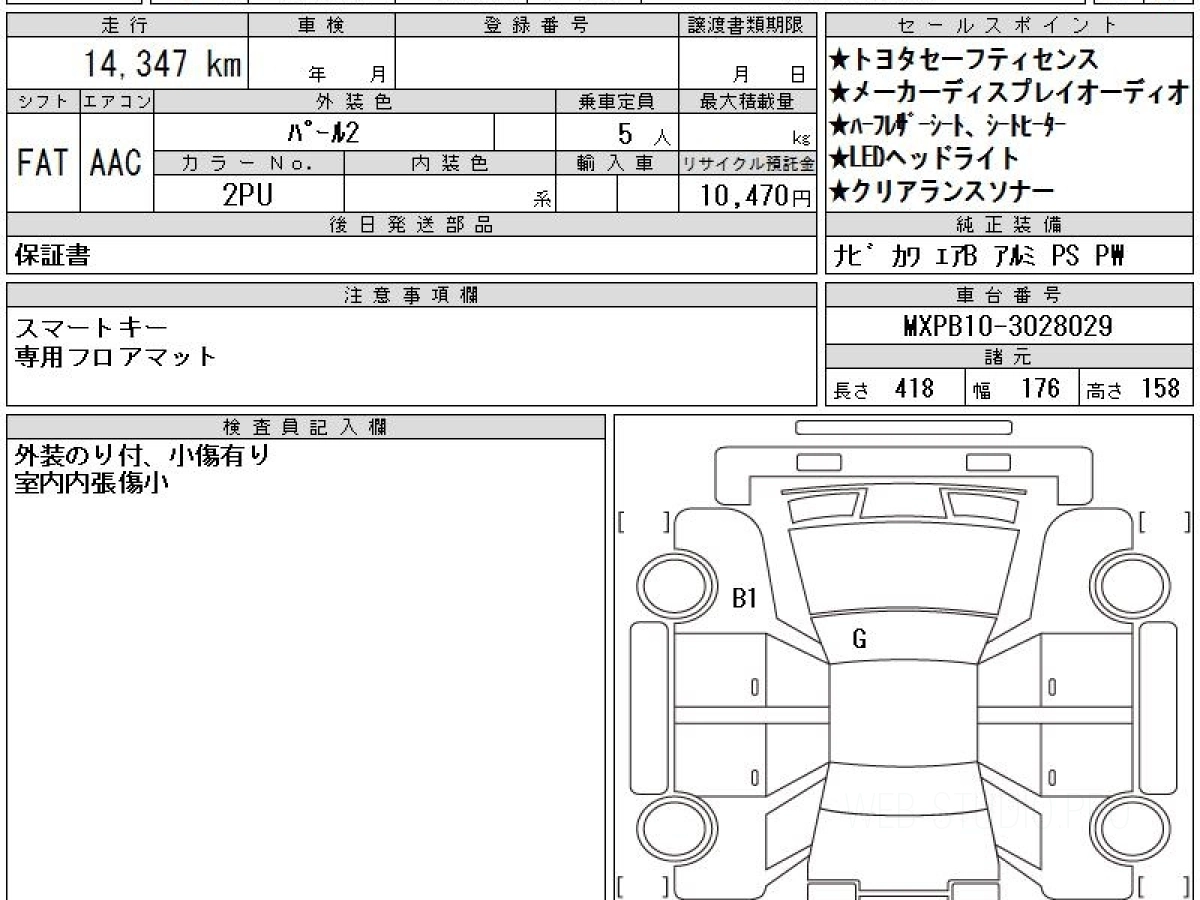Click the クリアランスソナー sales point
The width and height of the screenshot is (1200, 900).
tap(941, 191)
